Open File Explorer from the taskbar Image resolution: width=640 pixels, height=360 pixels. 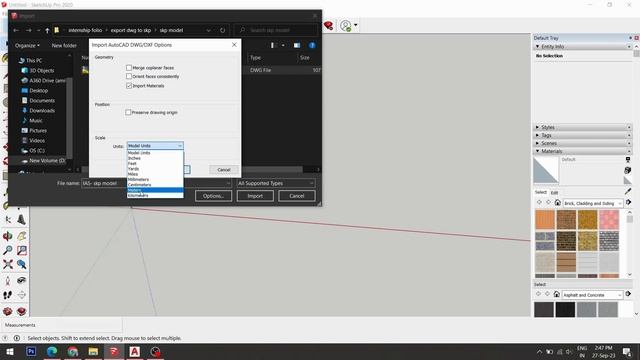tap(93, 351)
